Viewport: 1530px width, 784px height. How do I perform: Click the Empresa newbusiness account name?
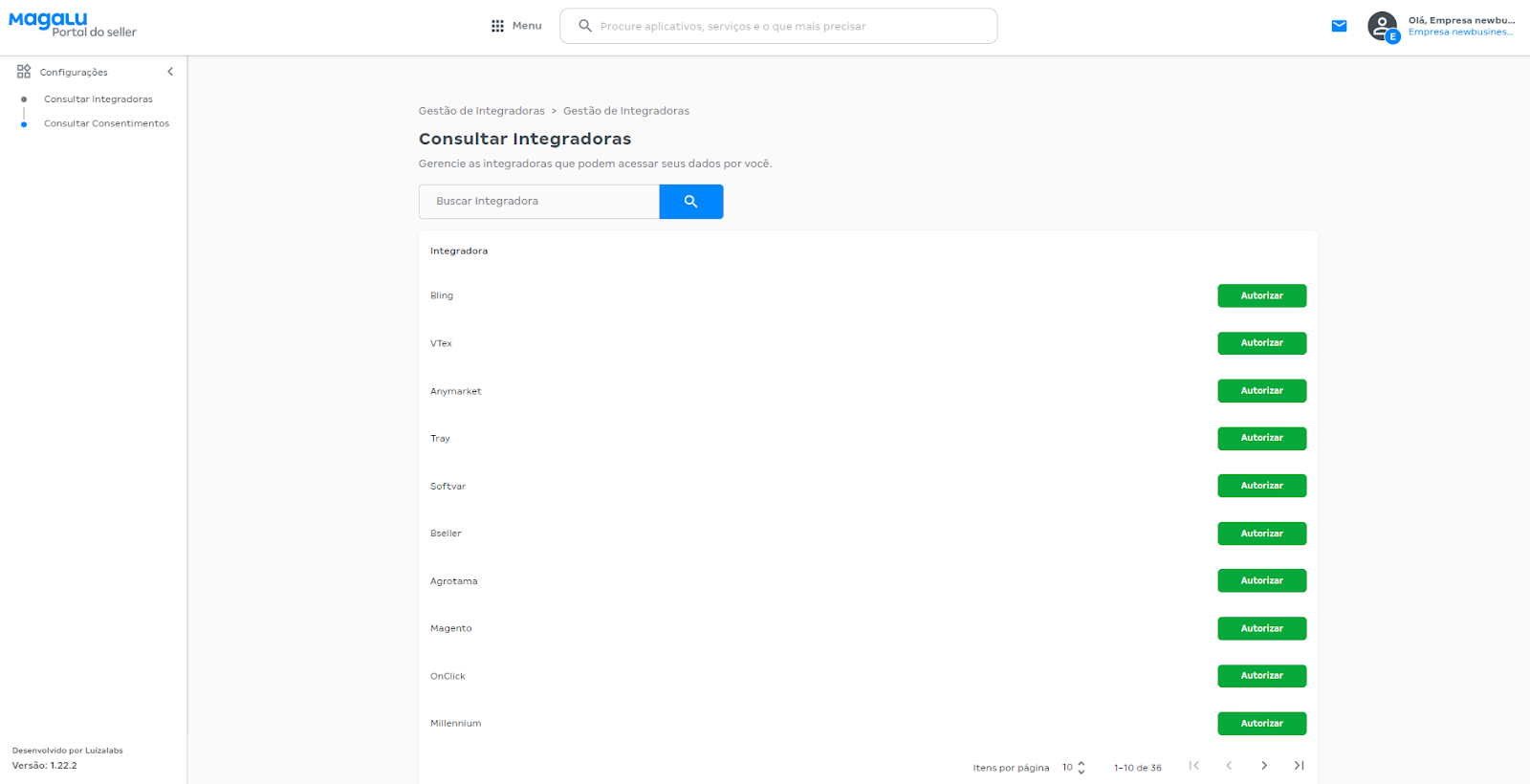point(1460,33)
